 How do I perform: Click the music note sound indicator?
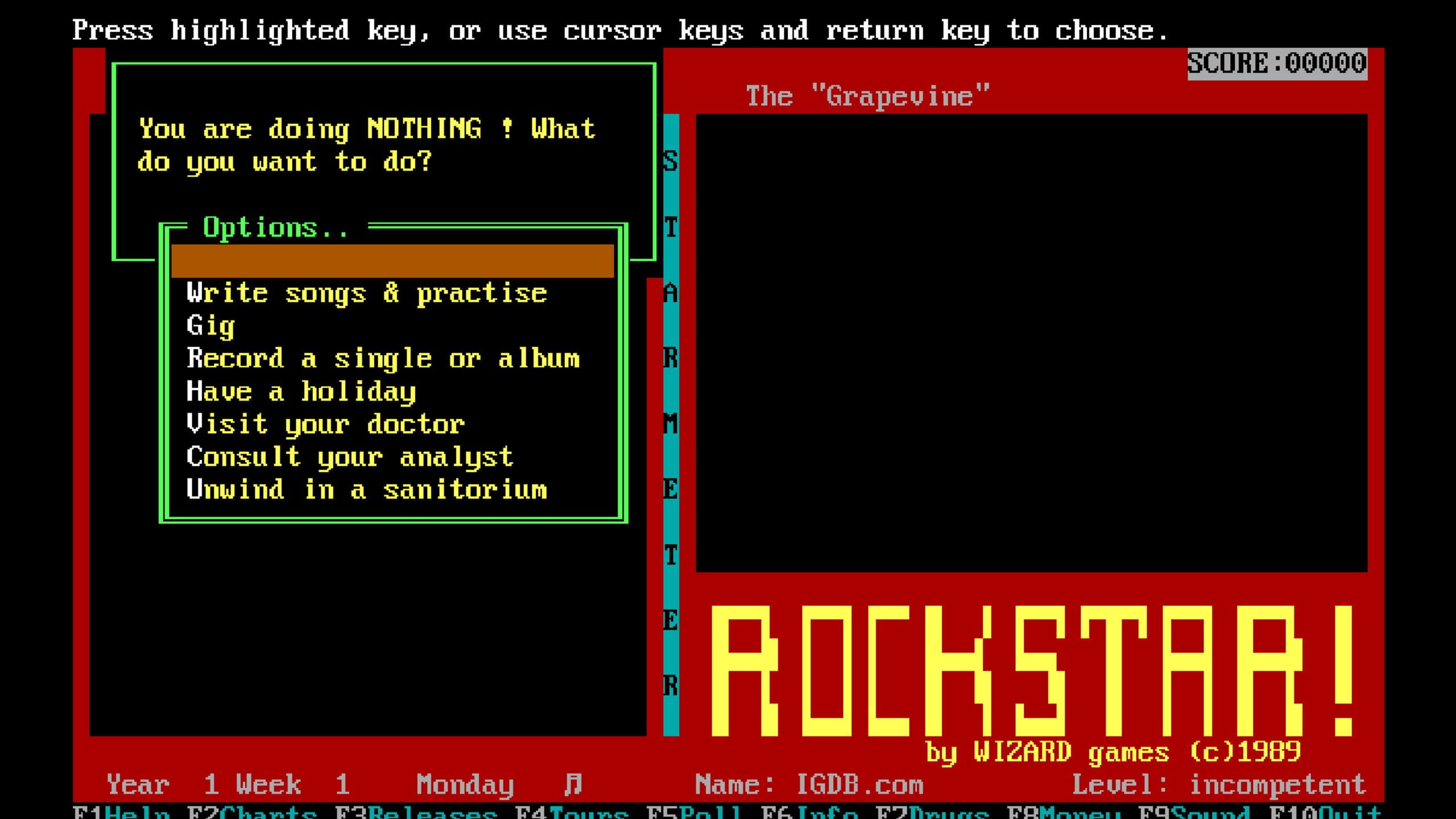pos(573,784)
